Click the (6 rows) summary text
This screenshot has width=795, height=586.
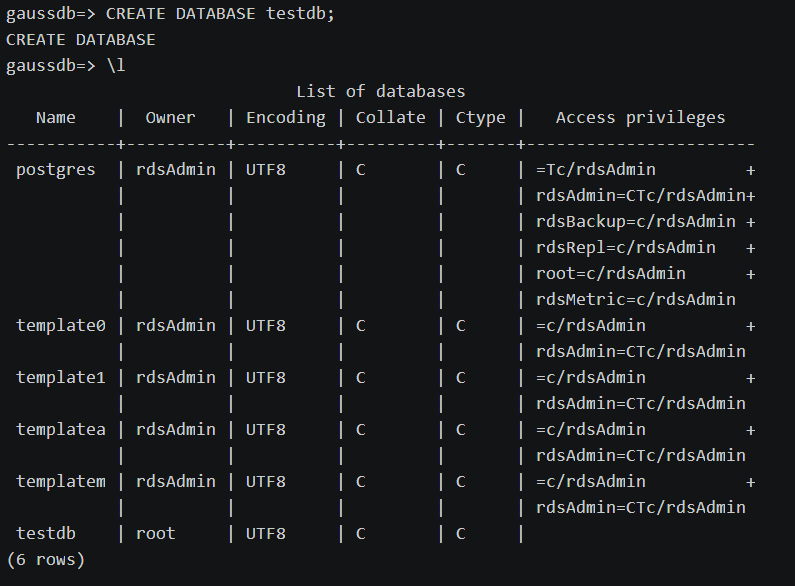click(46, 559)
